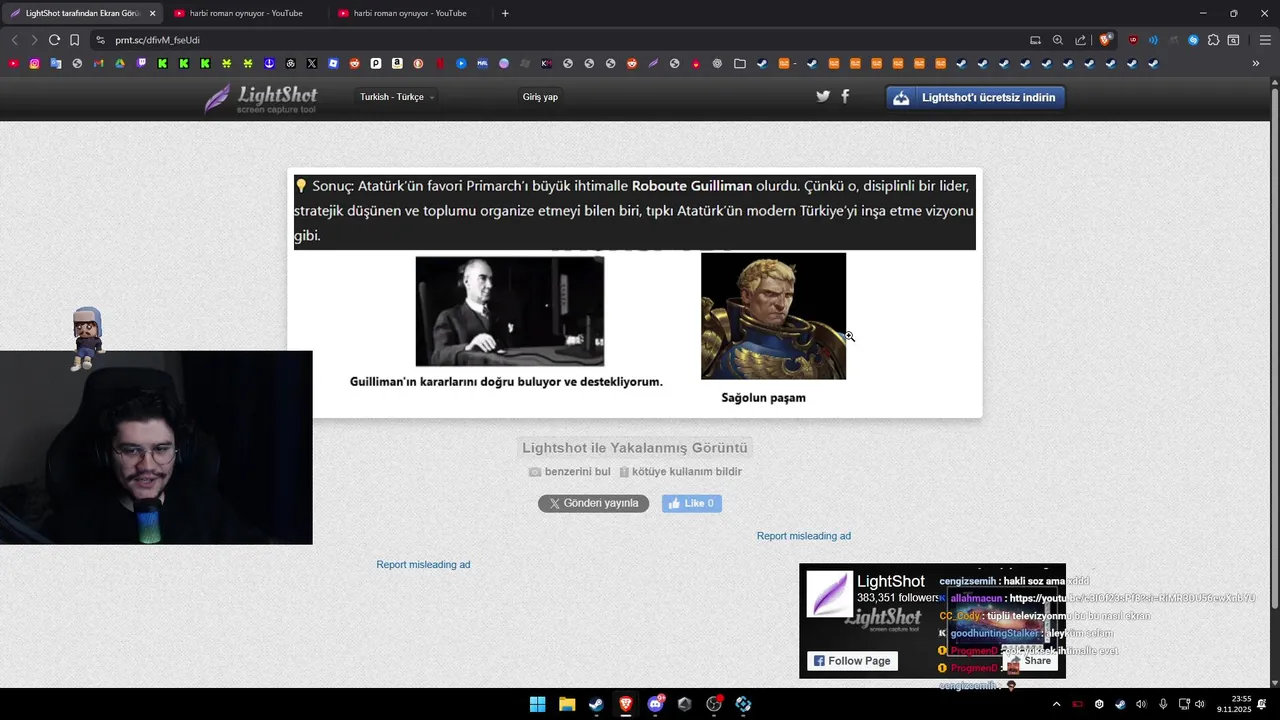Screen dimensions: 1280x720
Task: Open the Instagram bookmark icon
Action: [34, 64]
